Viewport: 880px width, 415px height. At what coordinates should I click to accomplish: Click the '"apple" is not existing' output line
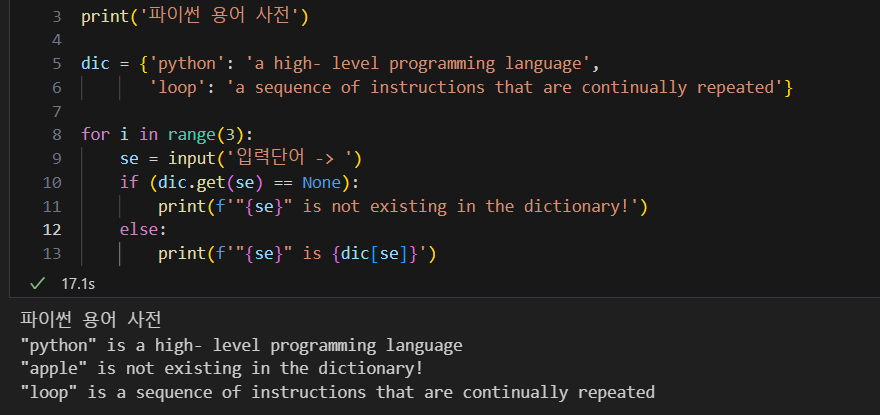coord(221,368)
